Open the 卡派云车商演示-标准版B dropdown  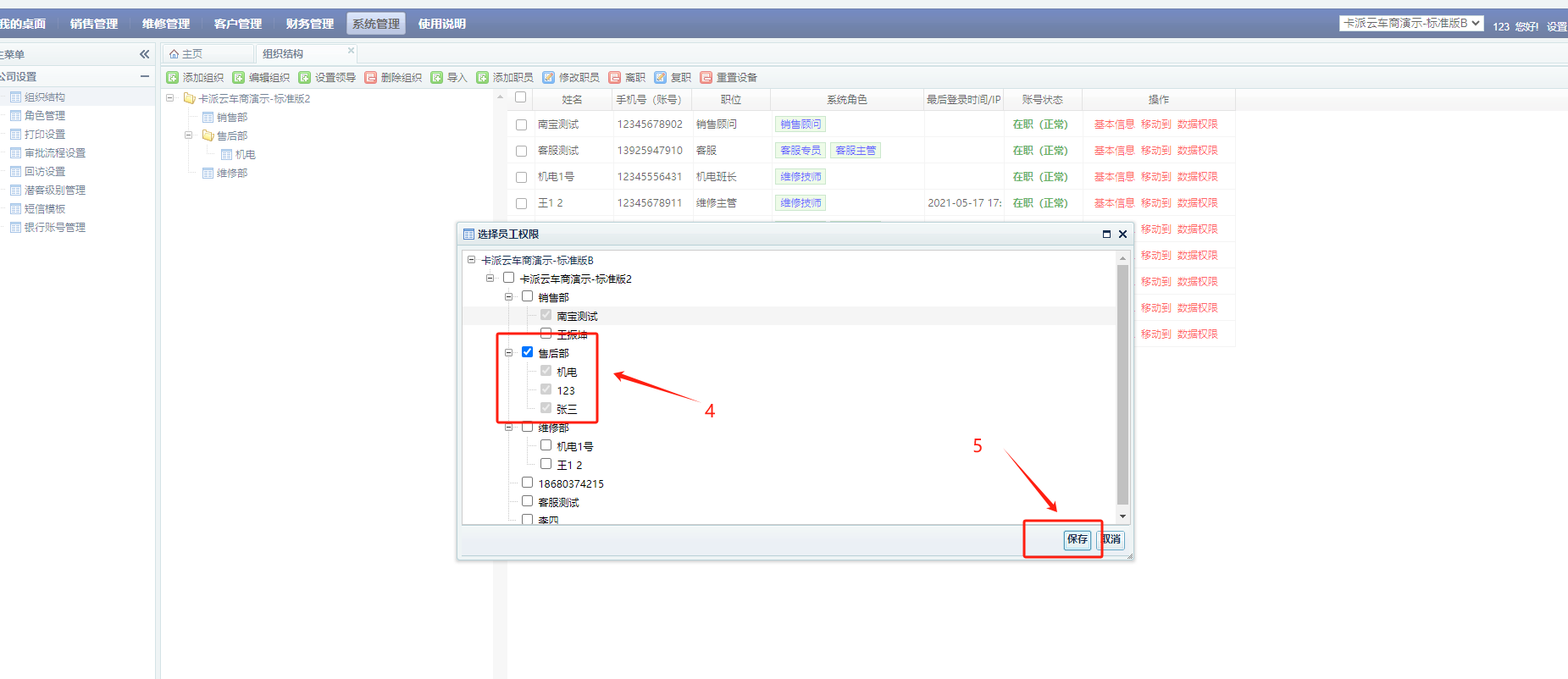(1410, 24)
